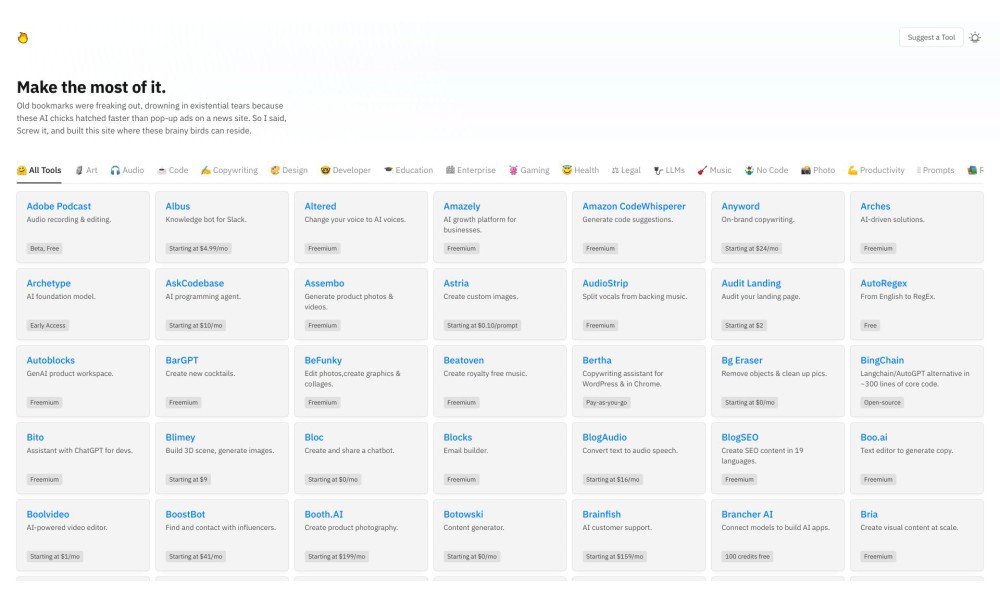Click the 'Pay-as-you-go' tag on Bertha
The height and width of the screenshot is (600, 1000).
tap(607, 403)
